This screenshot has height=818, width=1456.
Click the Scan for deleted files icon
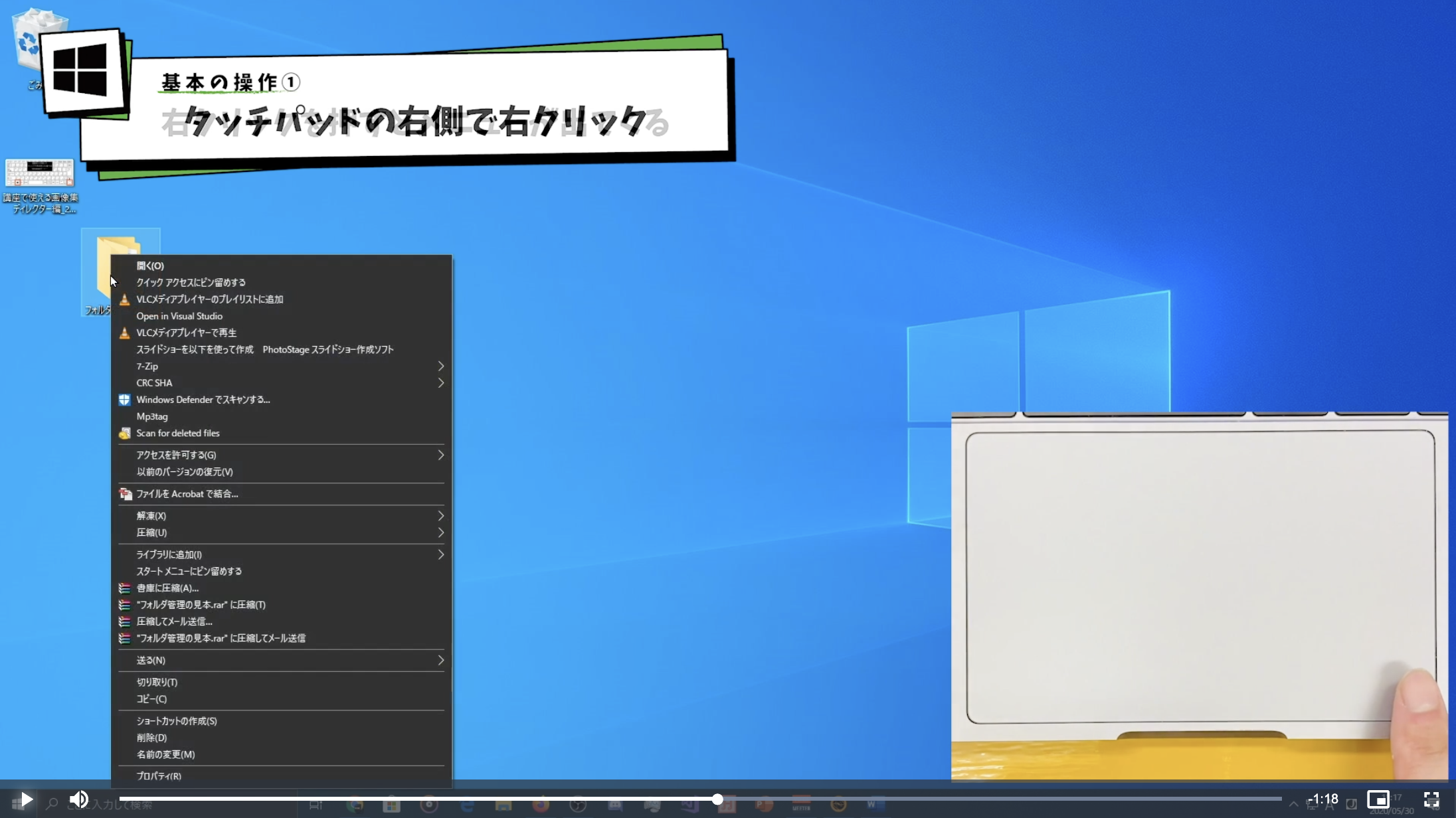coord(124,433)
